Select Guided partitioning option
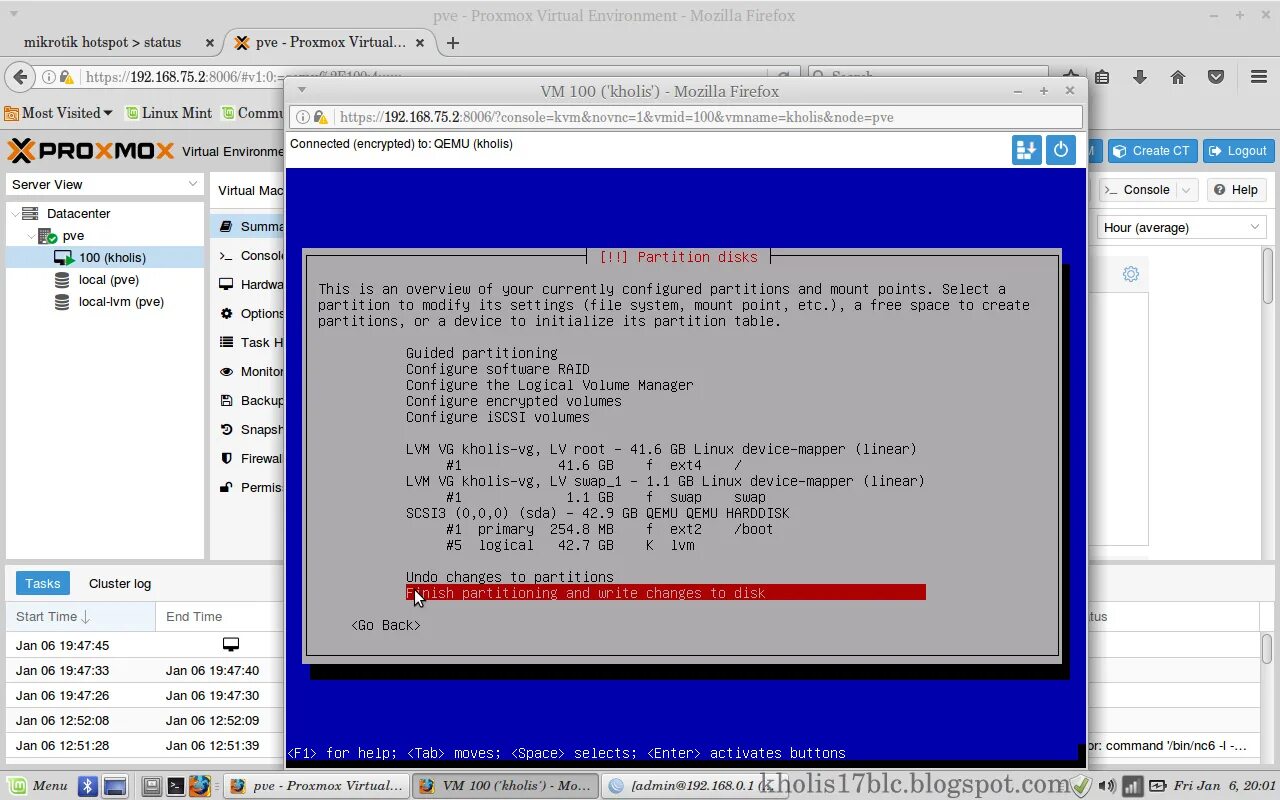Screen dimensions: 1280x800 click(482, 353)
